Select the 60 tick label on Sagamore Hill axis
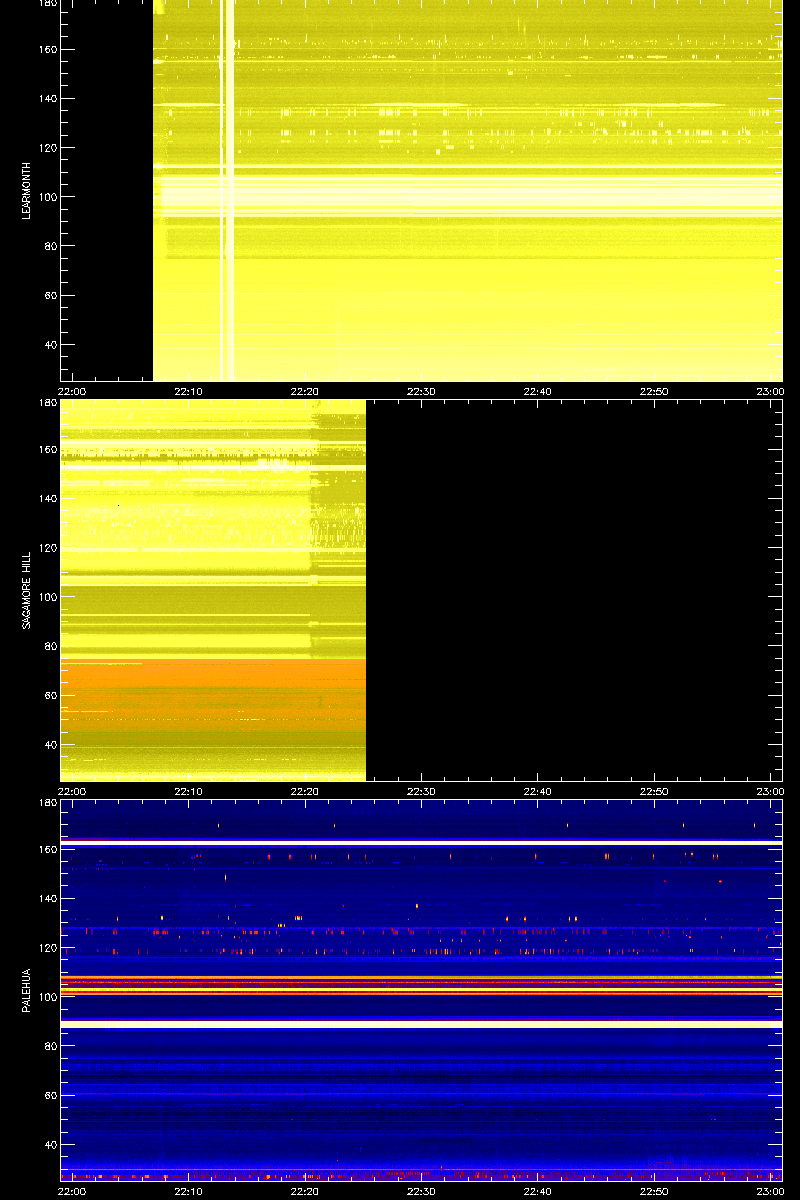The width and height of the screenshot is (800, 1200). pyautogui.click(x=50, y=696)
